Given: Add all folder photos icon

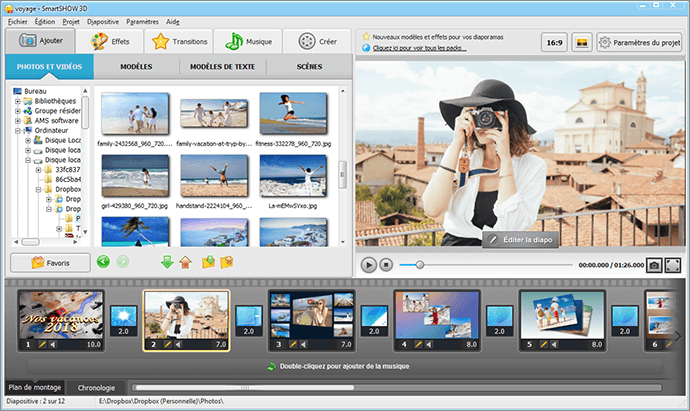Looking at the screenshot, I should pos(208,262).
